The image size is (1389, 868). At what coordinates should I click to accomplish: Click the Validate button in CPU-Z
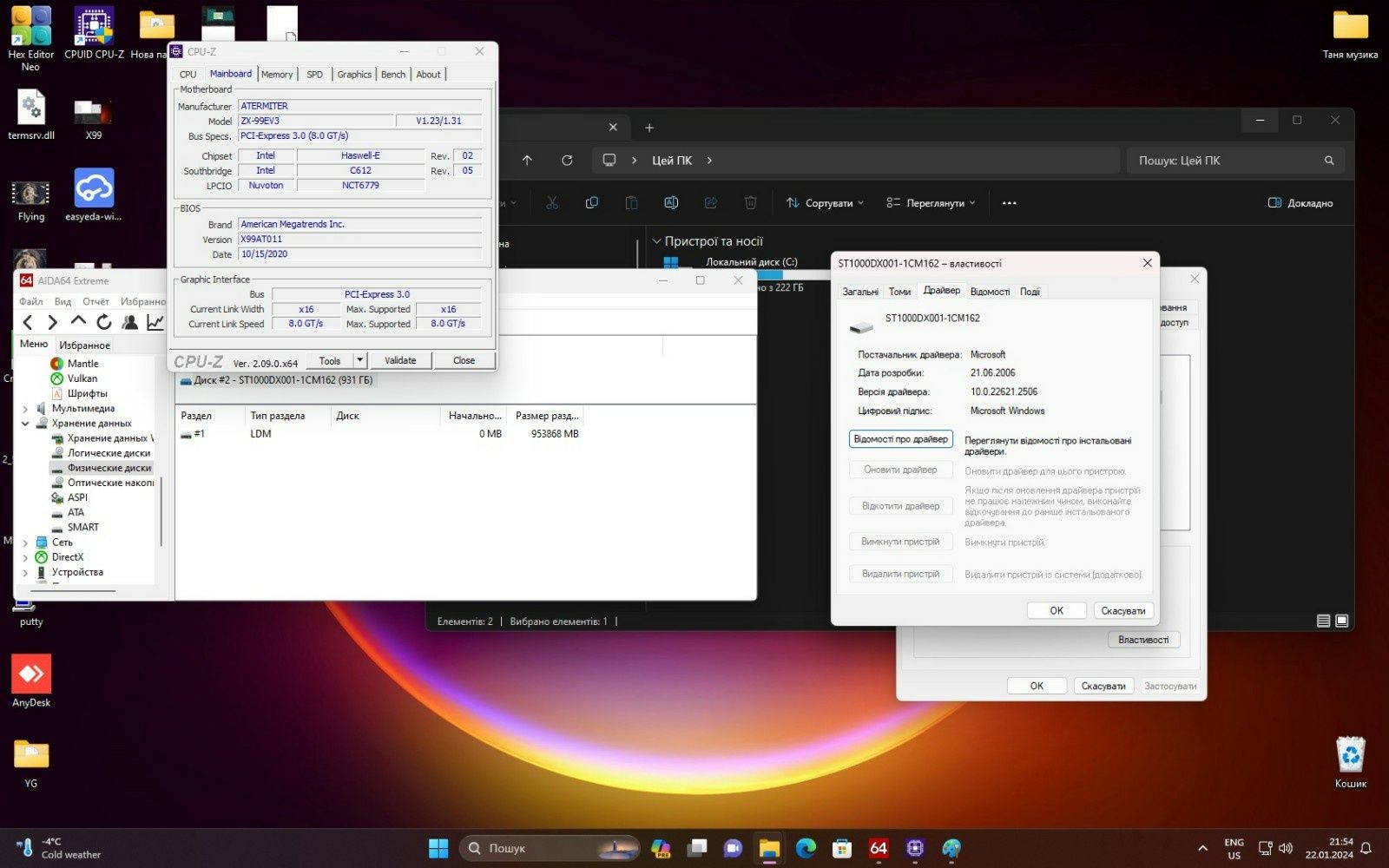[400, 360]
